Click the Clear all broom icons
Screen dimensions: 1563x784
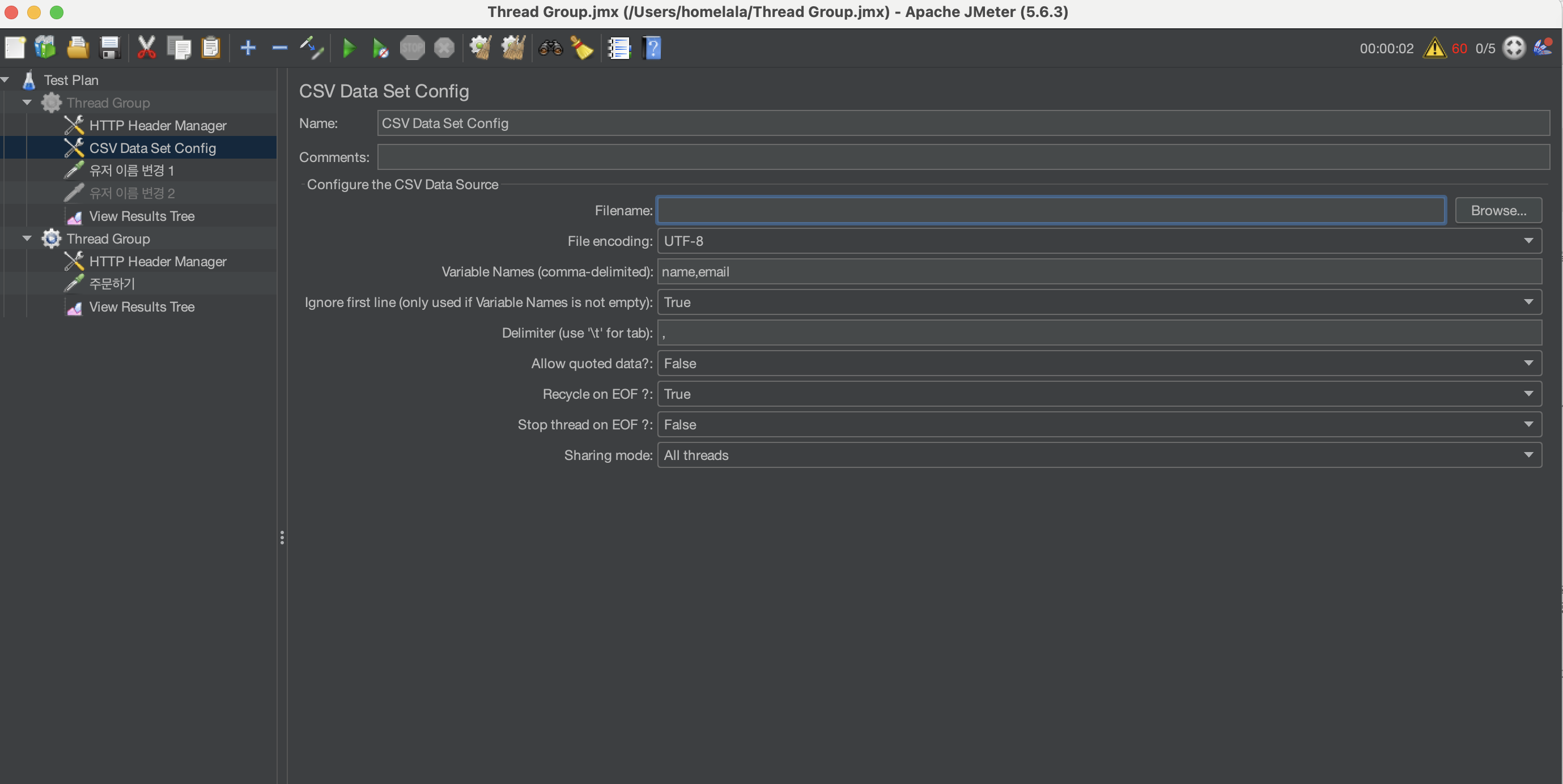(x=513, y=48)
